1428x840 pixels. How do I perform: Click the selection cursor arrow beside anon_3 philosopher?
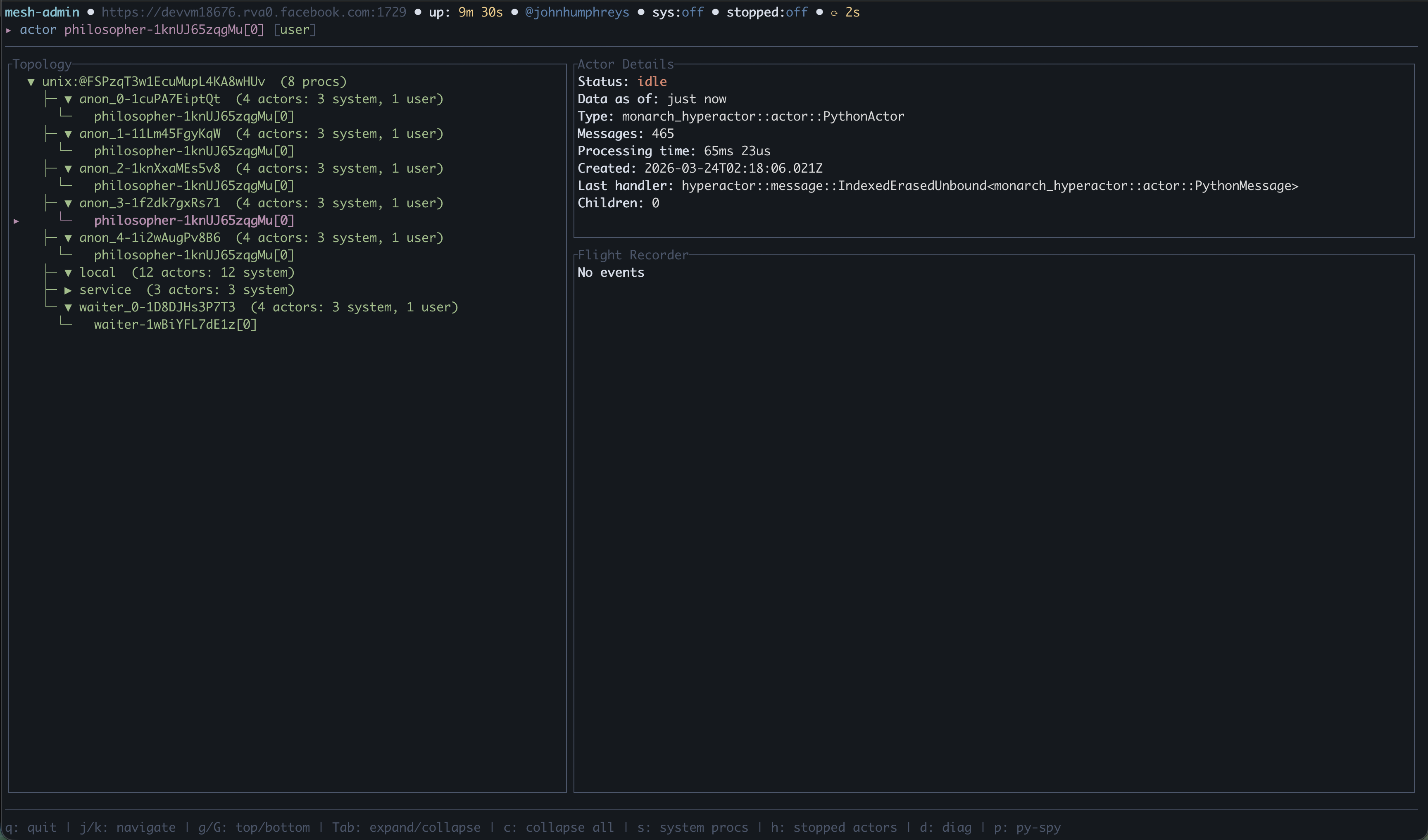(x=17, y=221)
